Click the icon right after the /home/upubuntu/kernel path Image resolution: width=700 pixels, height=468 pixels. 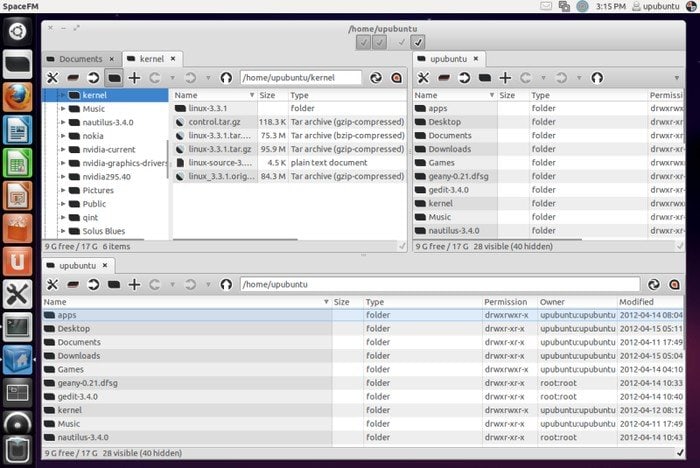376,78
